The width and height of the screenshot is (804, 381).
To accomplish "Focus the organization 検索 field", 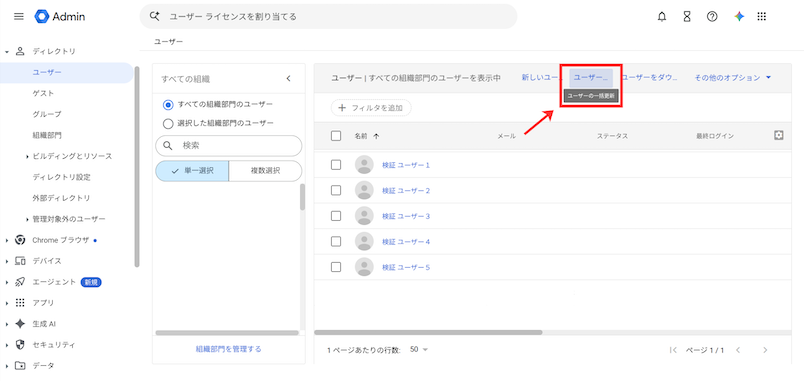I will (229, 146).
